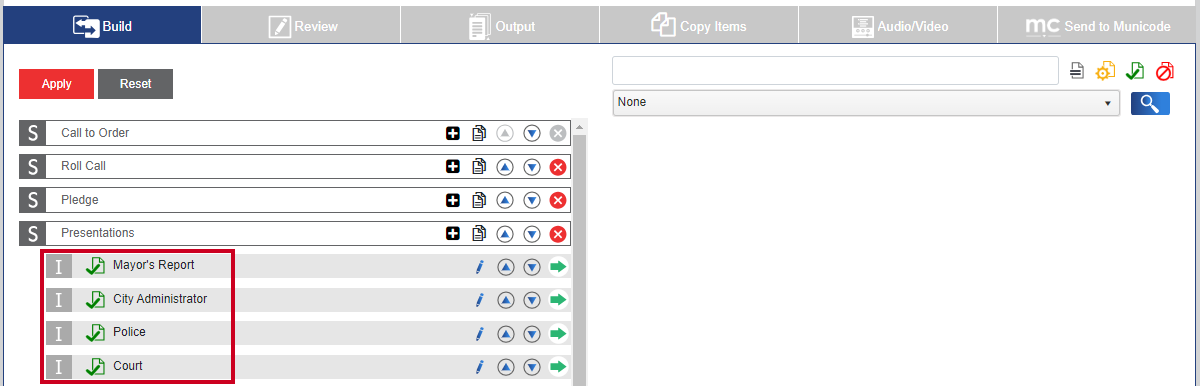The height and width of the screenshot is (386, 1200).
Task: Copy the Pledge section
Action: [x=479, y=200]
